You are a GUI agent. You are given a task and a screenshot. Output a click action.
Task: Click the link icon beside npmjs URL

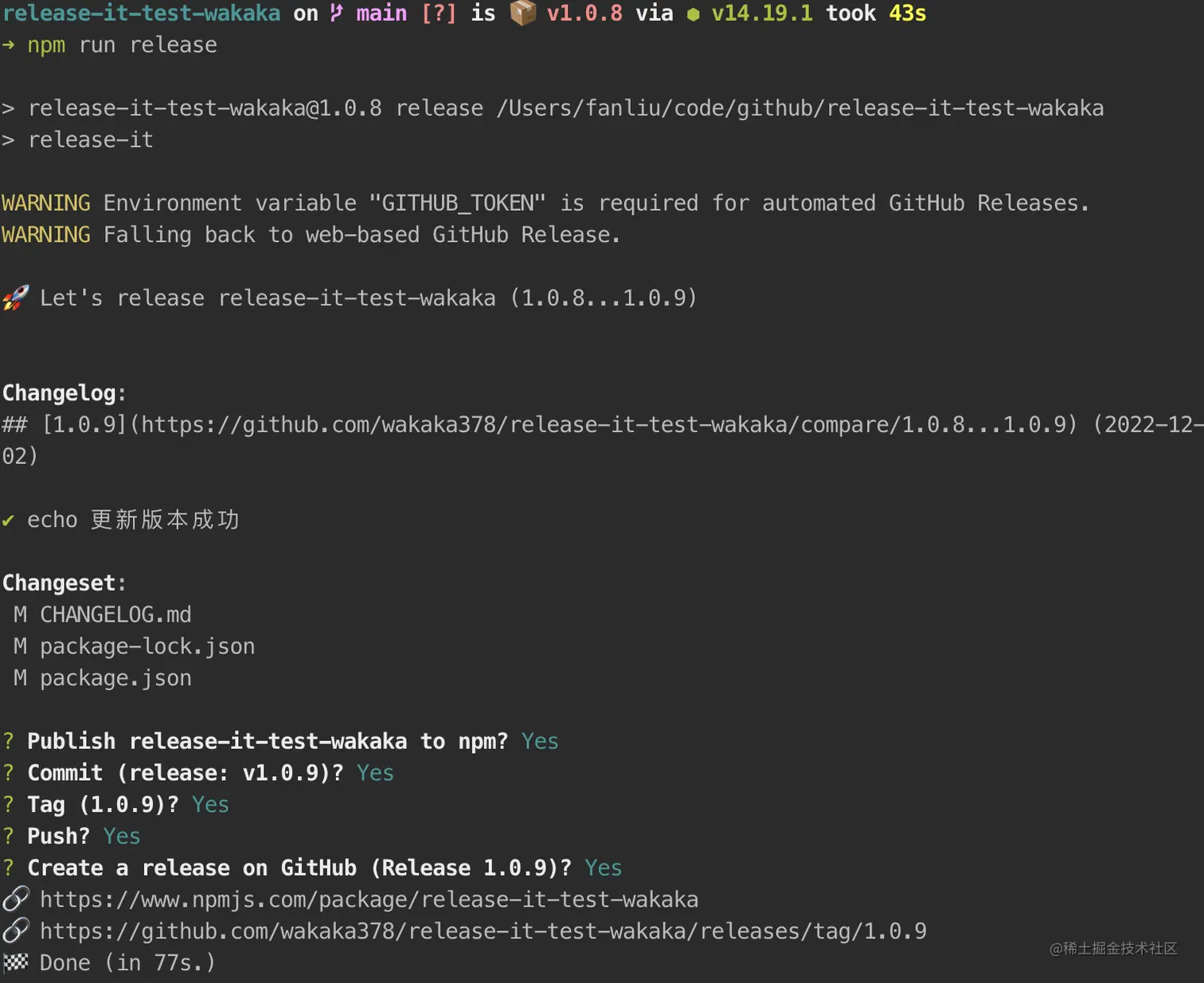point(16,899)
